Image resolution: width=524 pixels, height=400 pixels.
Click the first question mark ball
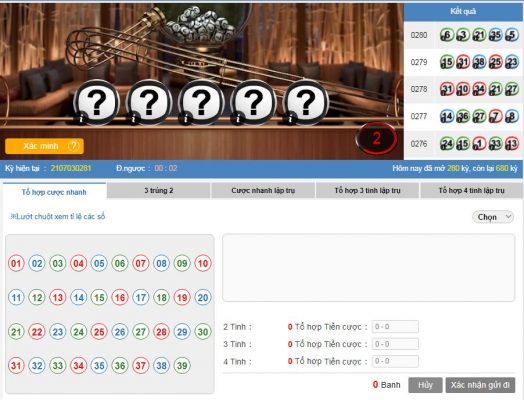(96, 102)
